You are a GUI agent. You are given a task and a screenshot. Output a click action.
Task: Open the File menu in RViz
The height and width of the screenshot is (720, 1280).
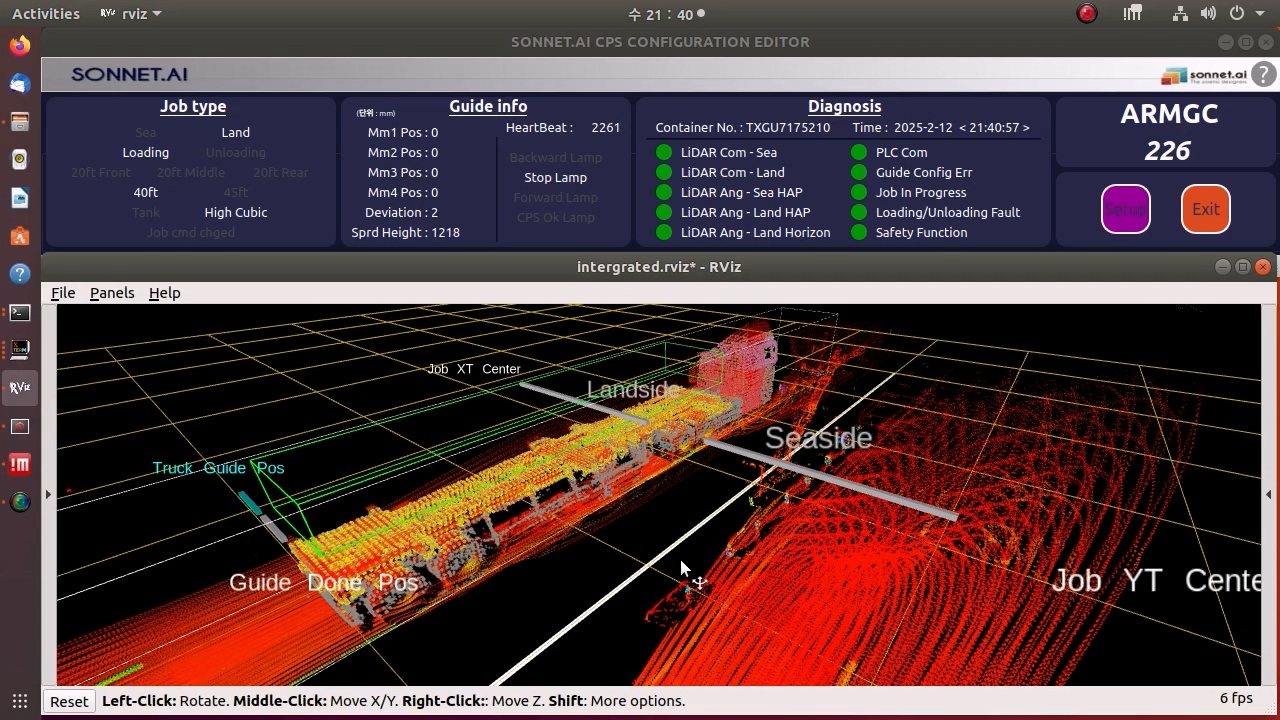[x=63, y=293]
